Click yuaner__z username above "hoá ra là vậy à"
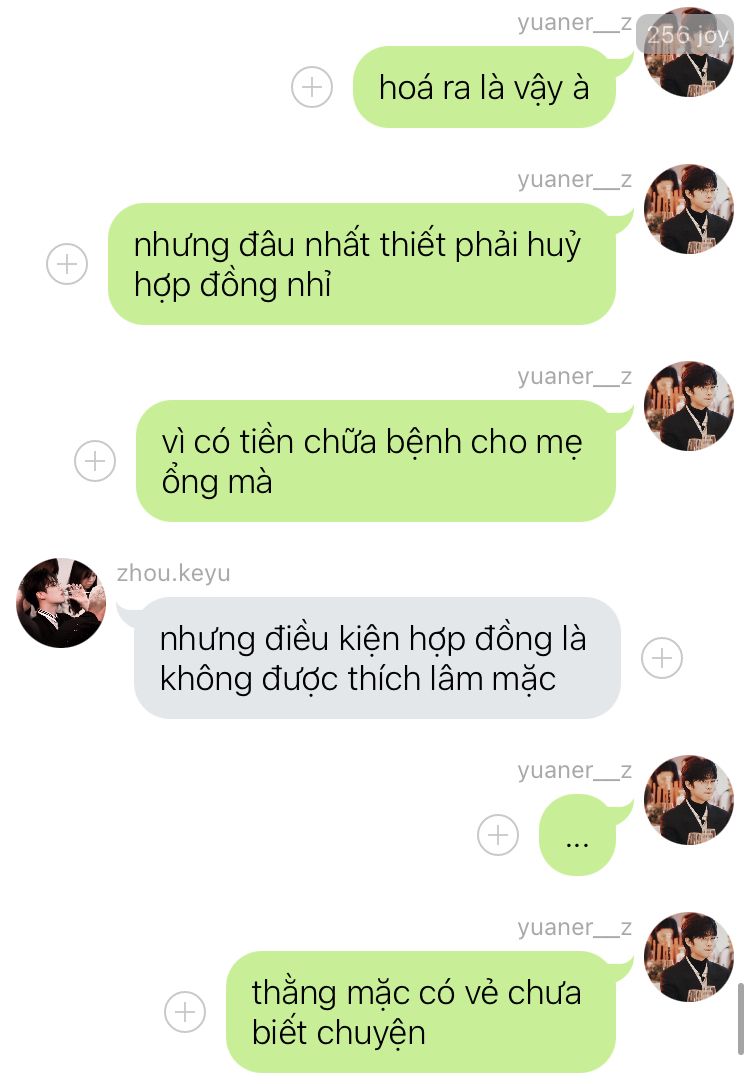Viewport: 750px width, 1084px height. 574,23
